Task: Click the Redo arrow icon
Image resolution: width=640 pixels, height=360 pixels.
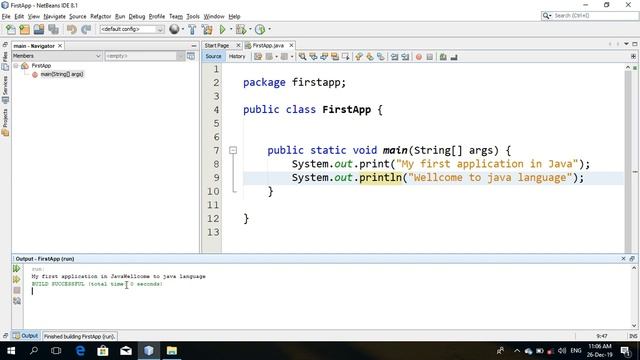Action: click(86, 29)
